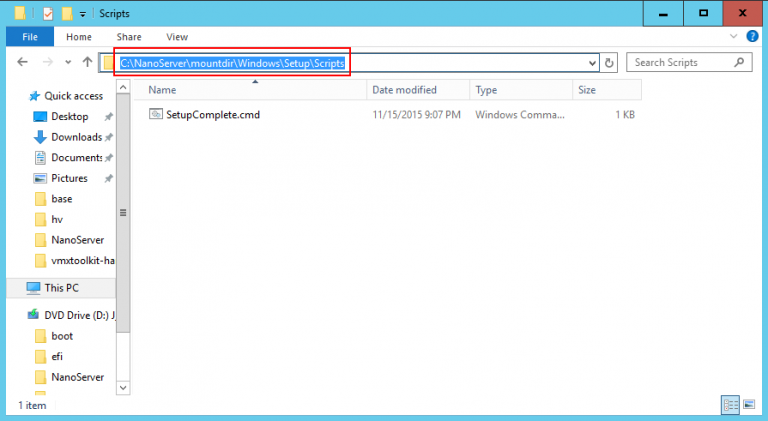Sort by the Date modified column
The image size is (768, 421).
point(418,90)
